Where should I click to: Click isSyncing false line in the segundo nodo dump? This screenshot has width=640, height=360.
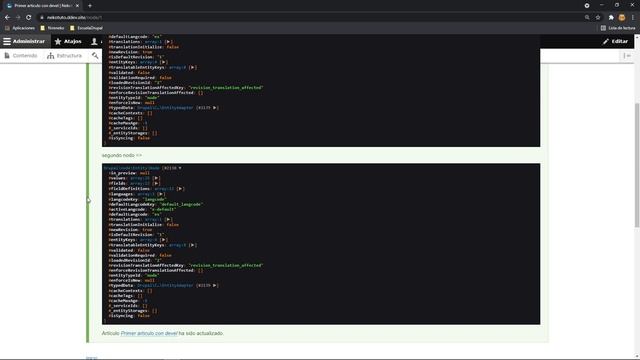coord(129,316)
